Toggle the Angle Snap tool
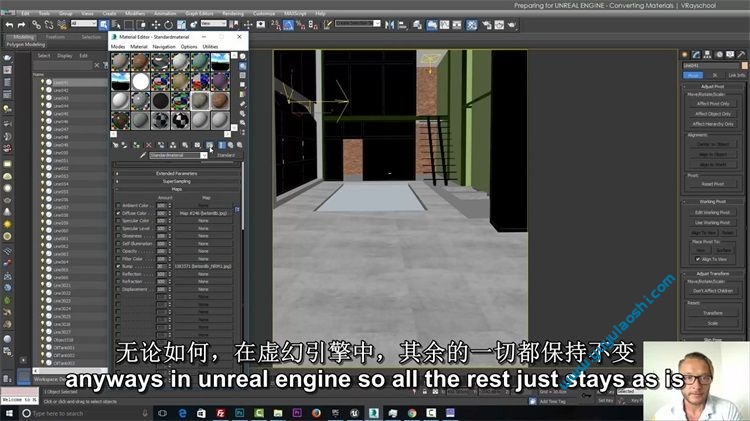Viewport: 750px width, 421px height. click(288, 25)
